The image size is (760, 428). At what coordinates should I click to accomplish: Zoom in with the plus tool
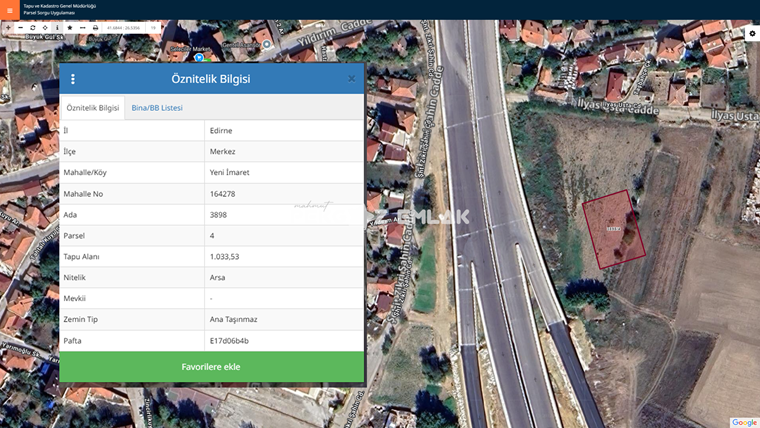(x=8, y=28)
